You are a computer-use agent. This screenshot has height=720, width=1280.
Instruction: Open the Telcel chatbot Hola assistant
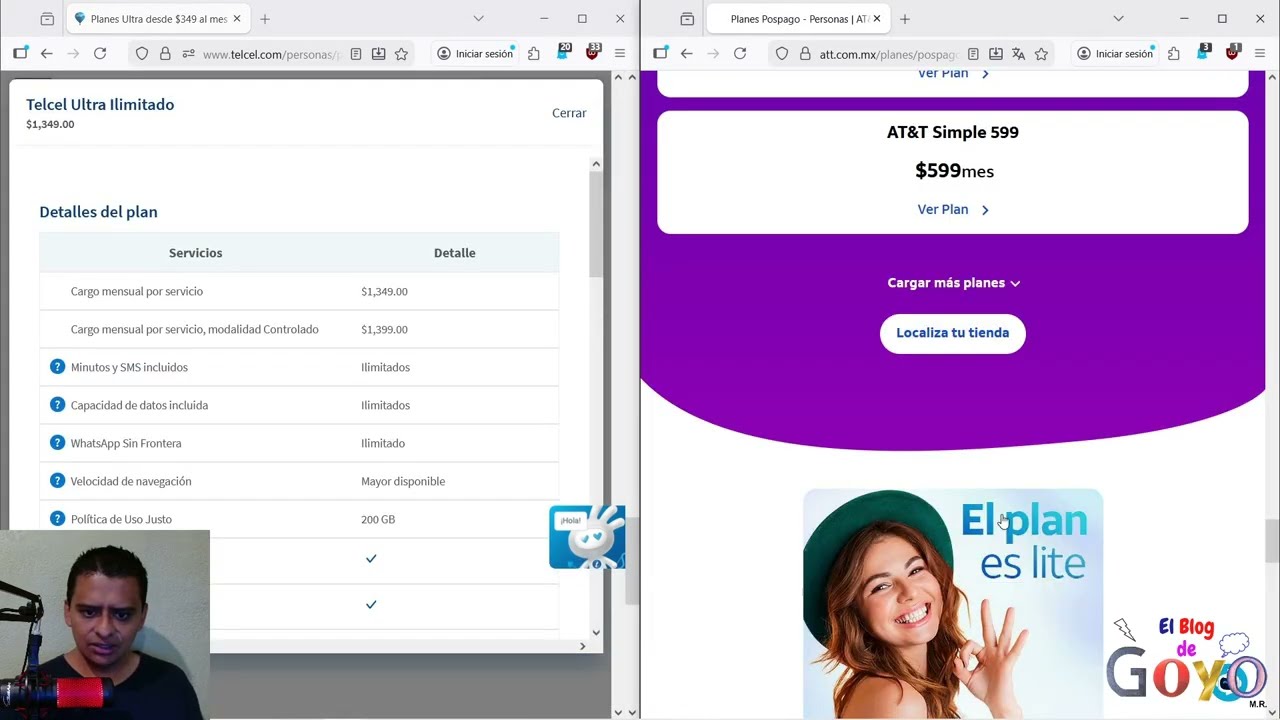587,537
